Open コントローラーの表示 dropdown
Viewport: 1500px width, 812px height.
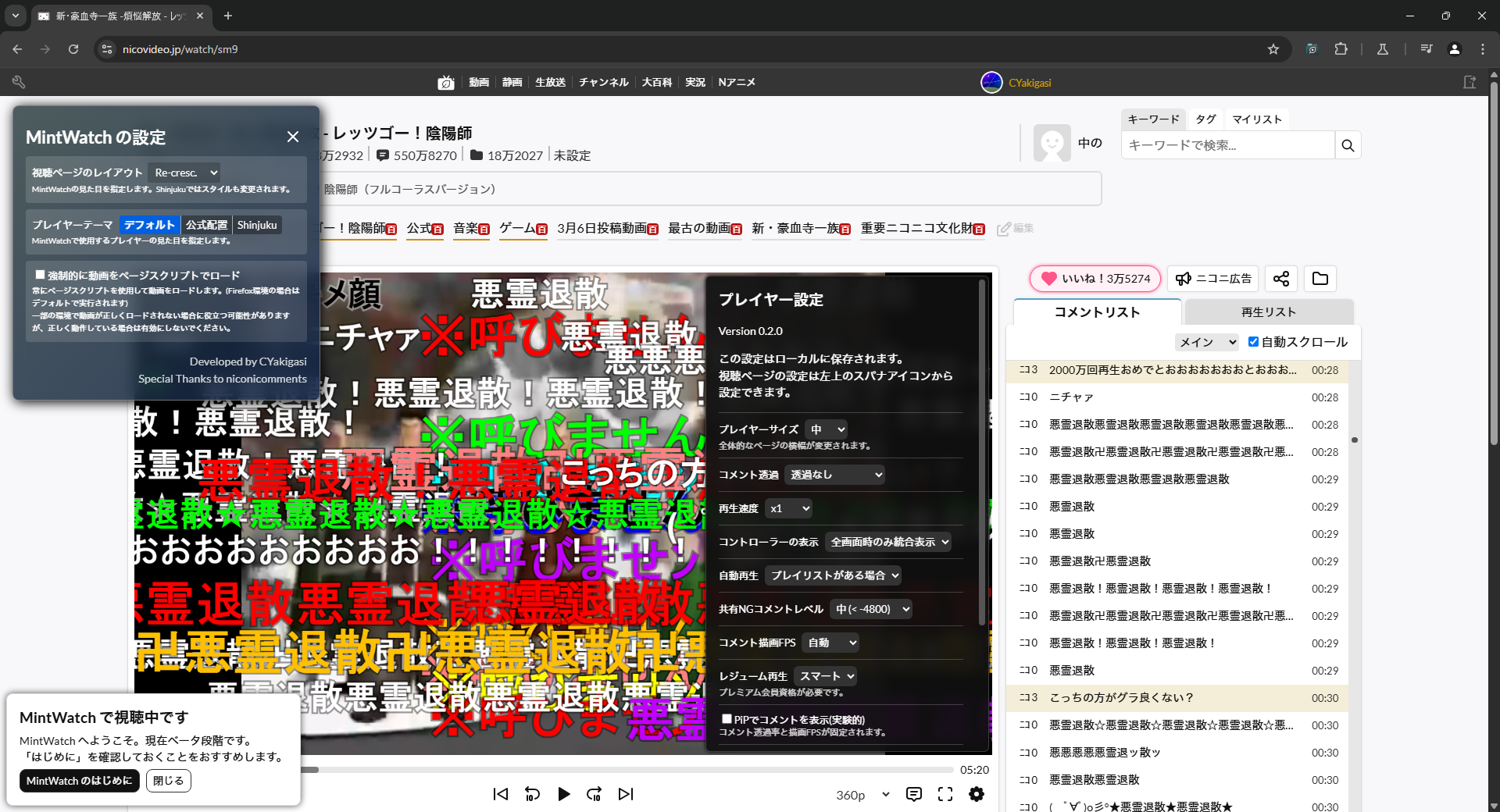click(888, 542)
